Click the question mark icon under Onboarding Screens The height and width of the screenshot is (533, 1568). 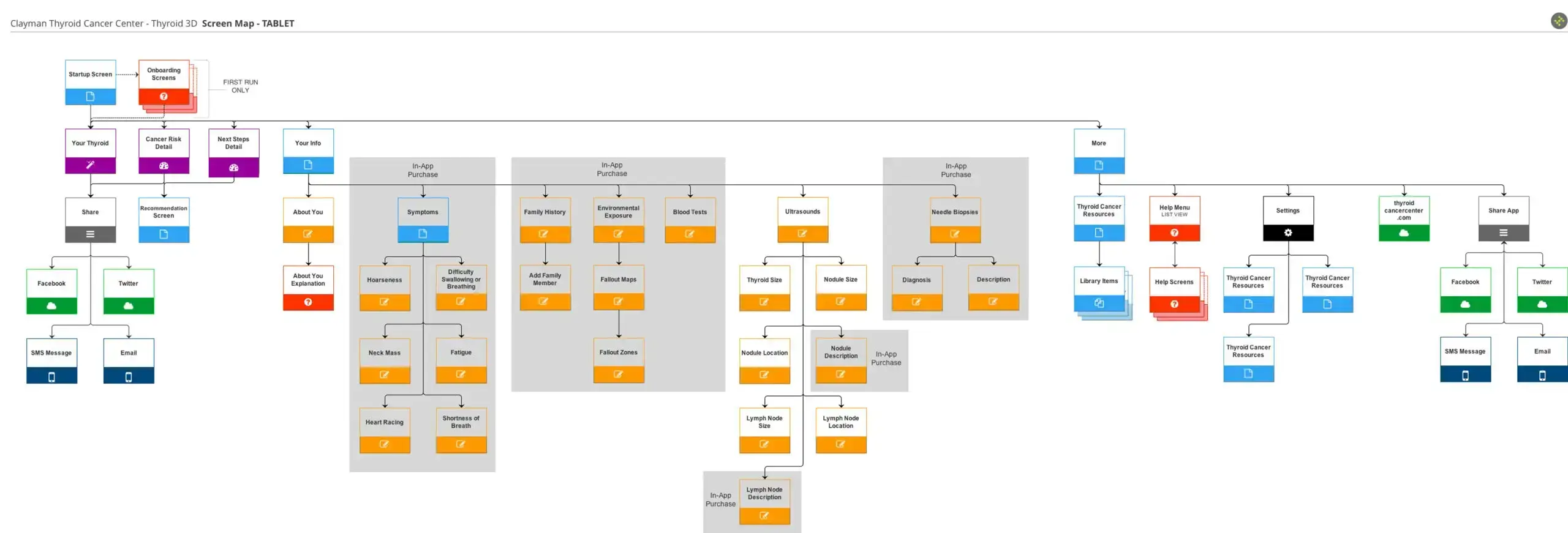point(164,97)
